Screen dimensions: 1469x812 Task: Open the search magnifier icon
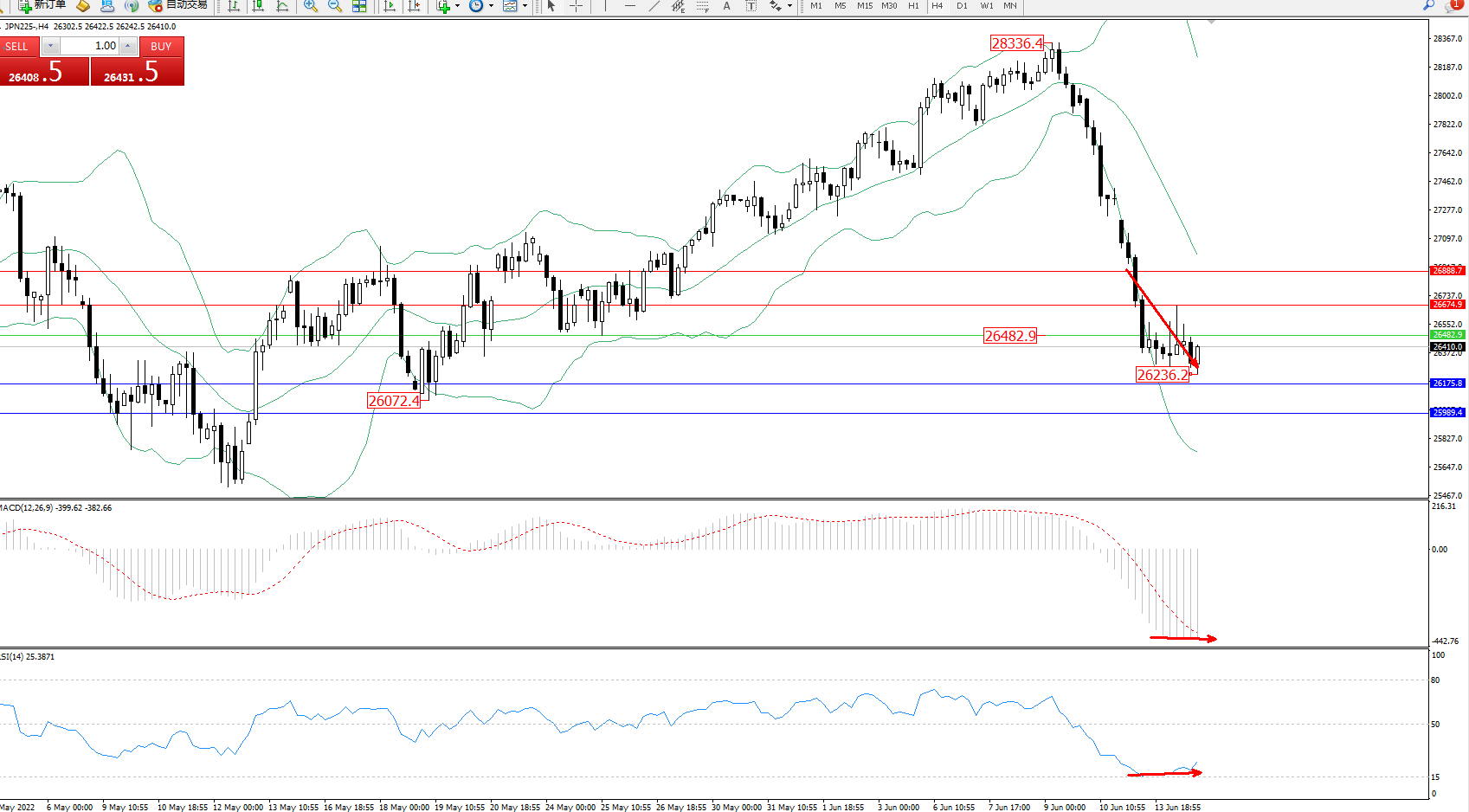click(x=1428, y=5)
